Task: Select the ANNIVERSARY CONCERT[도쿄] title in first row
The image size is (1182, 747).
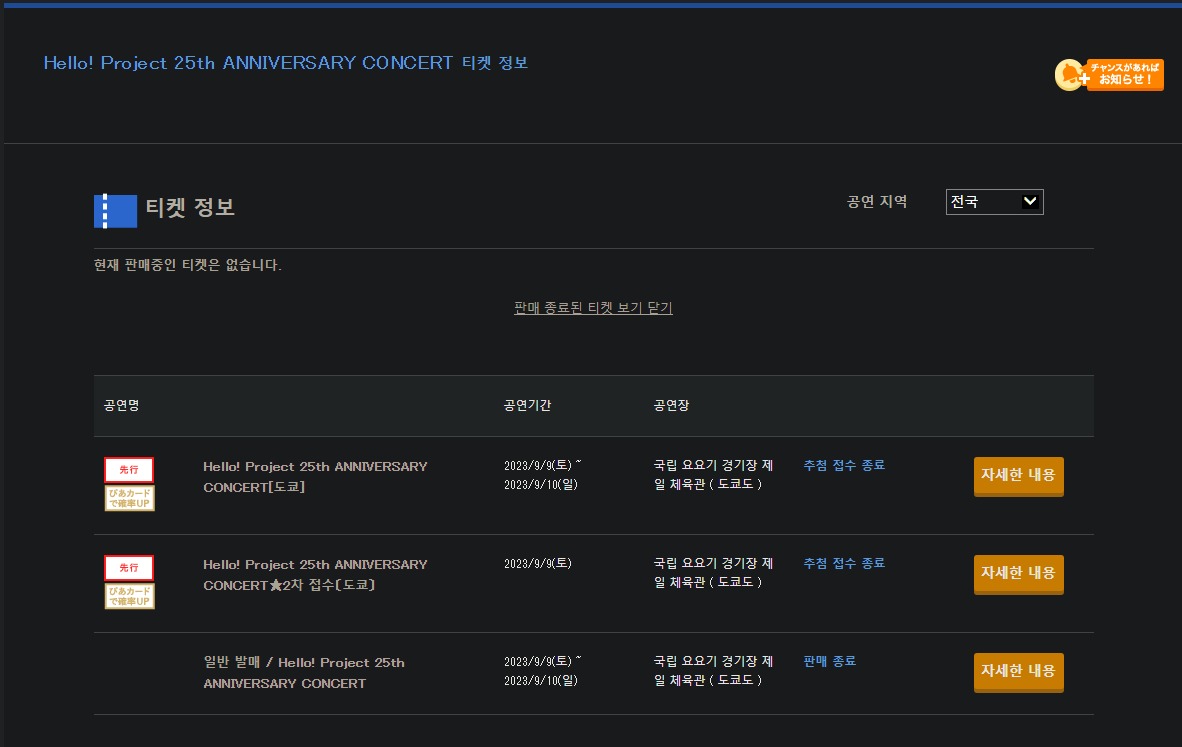Action: 315,477
